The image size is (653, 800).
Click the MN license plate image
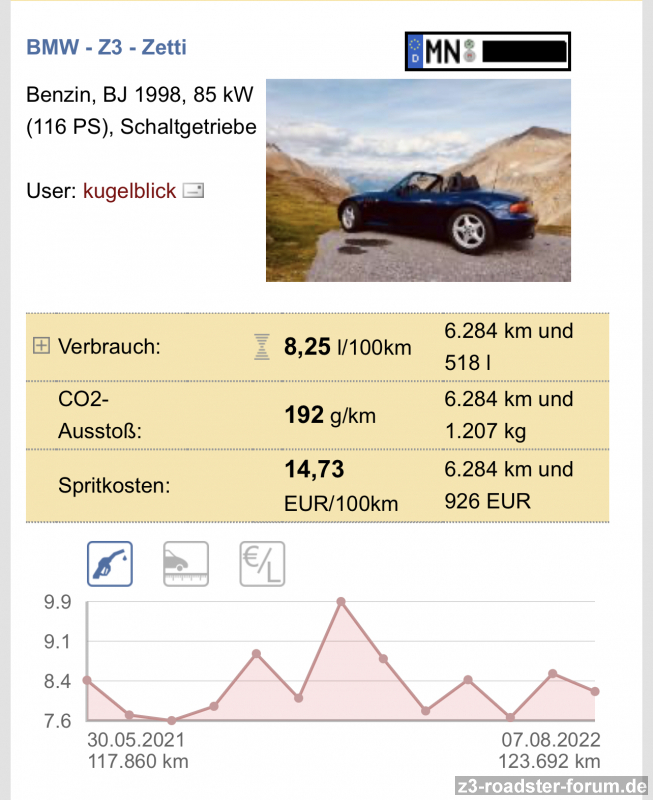click(x=488, y=51)
